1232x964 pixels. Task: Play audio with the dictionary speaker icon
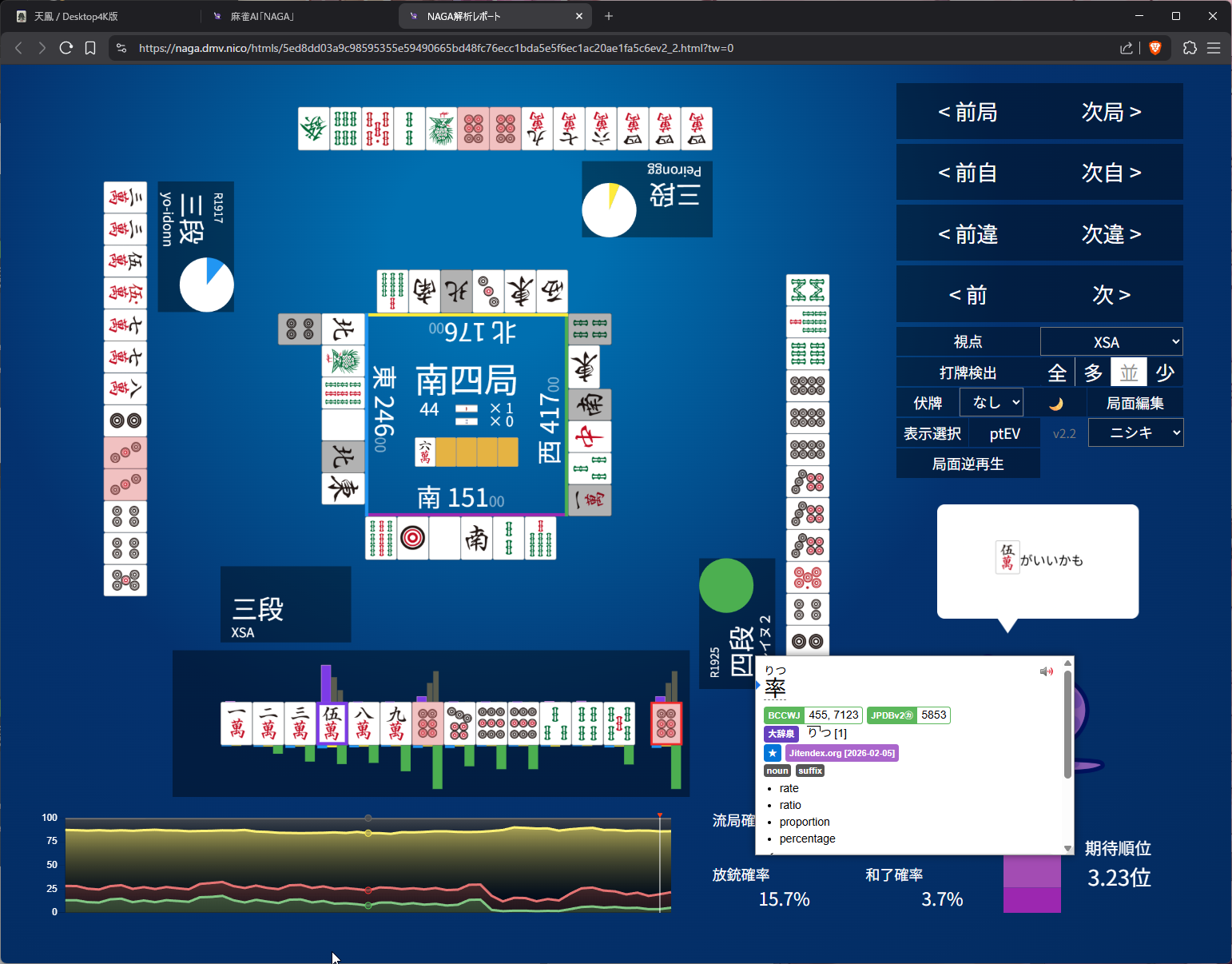point(1046,671)
